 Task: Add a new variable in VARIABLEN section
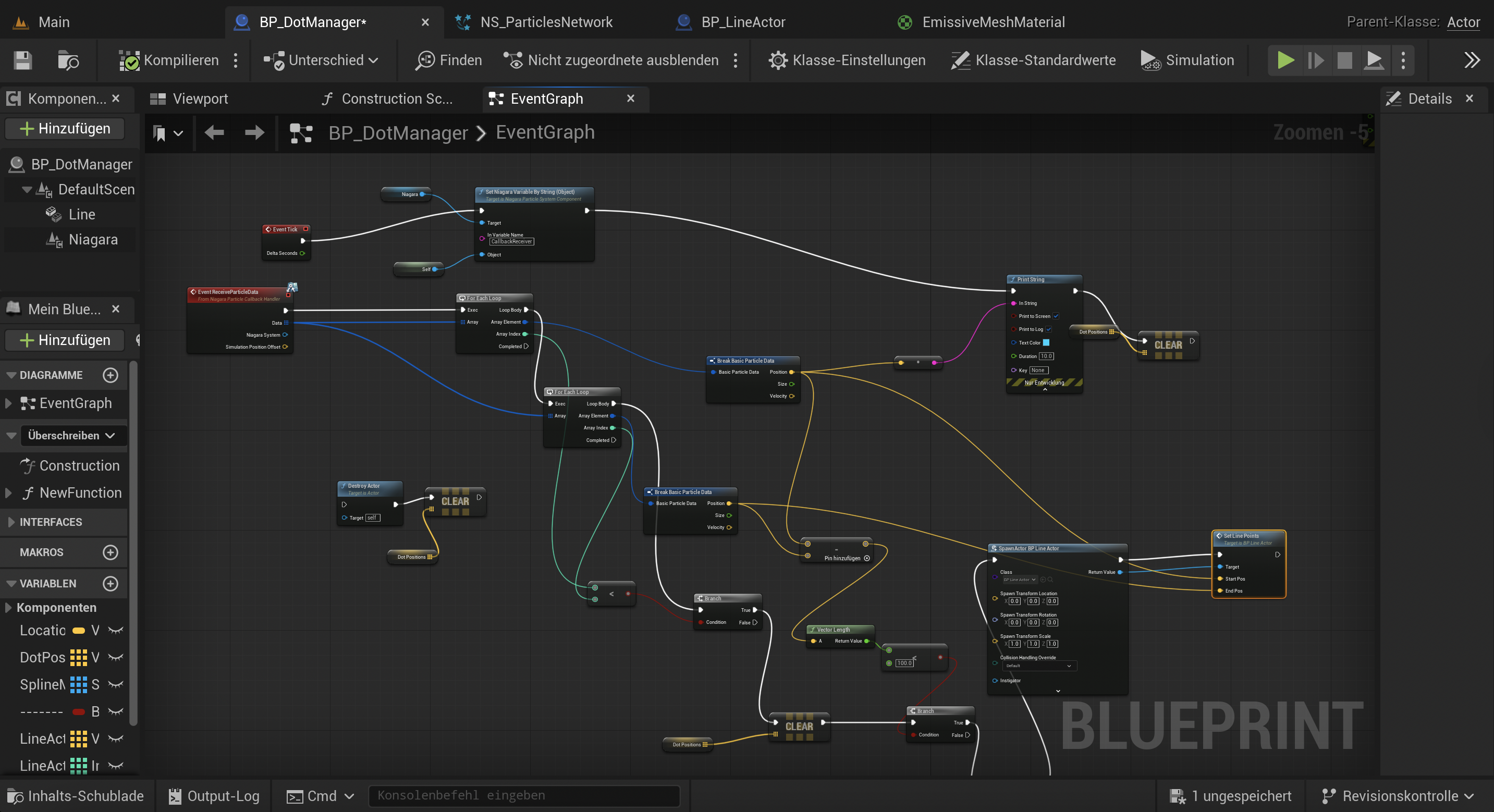(110, 584)
